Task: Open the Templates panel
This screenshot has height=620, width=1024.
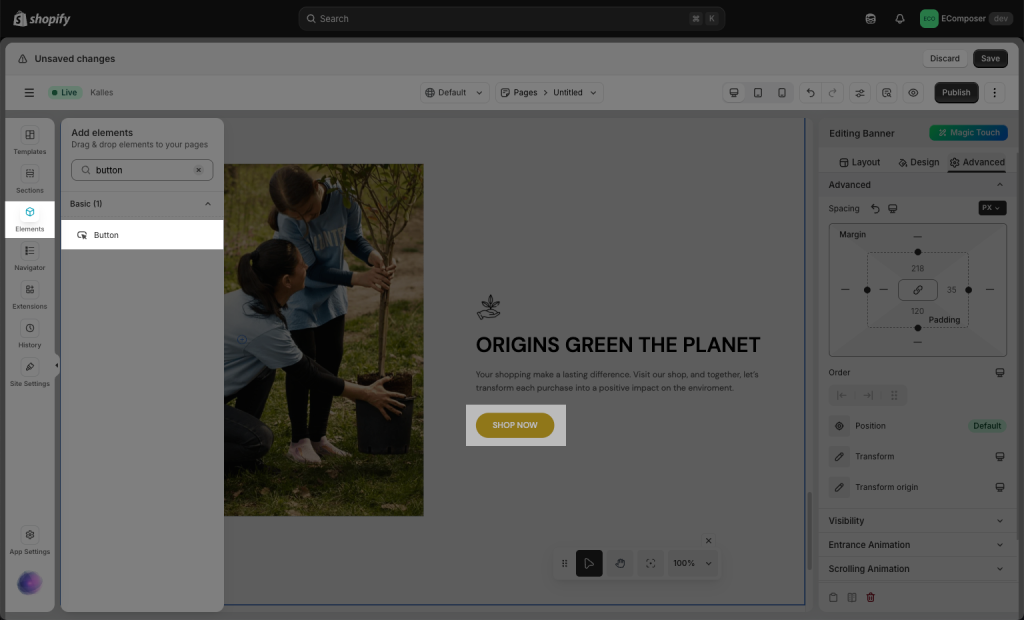Action: pyautogui.click(x=30, y=141)
